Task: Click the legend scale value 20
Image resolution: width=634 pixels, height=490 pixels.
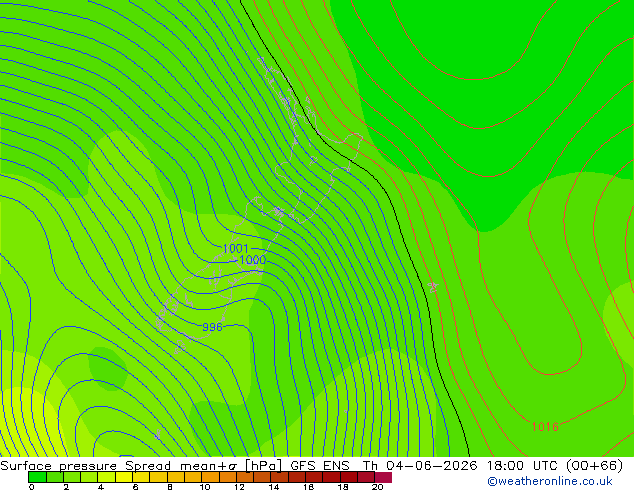Action: (x=377, y=487)
